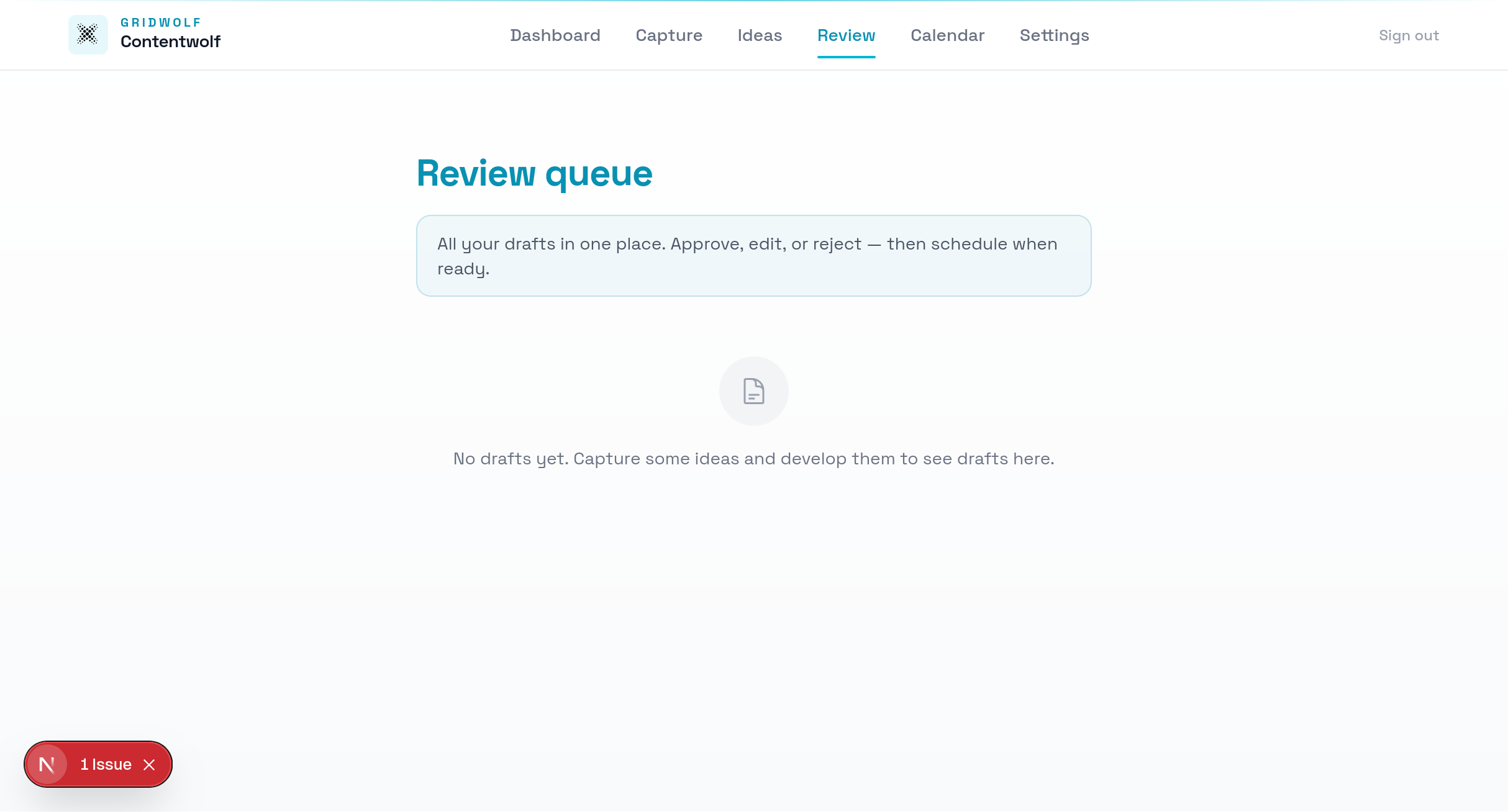Open the Next.js dev tools N icon
The width and height of the screenshot is (1508, 812).
click(x=47, y=764)
